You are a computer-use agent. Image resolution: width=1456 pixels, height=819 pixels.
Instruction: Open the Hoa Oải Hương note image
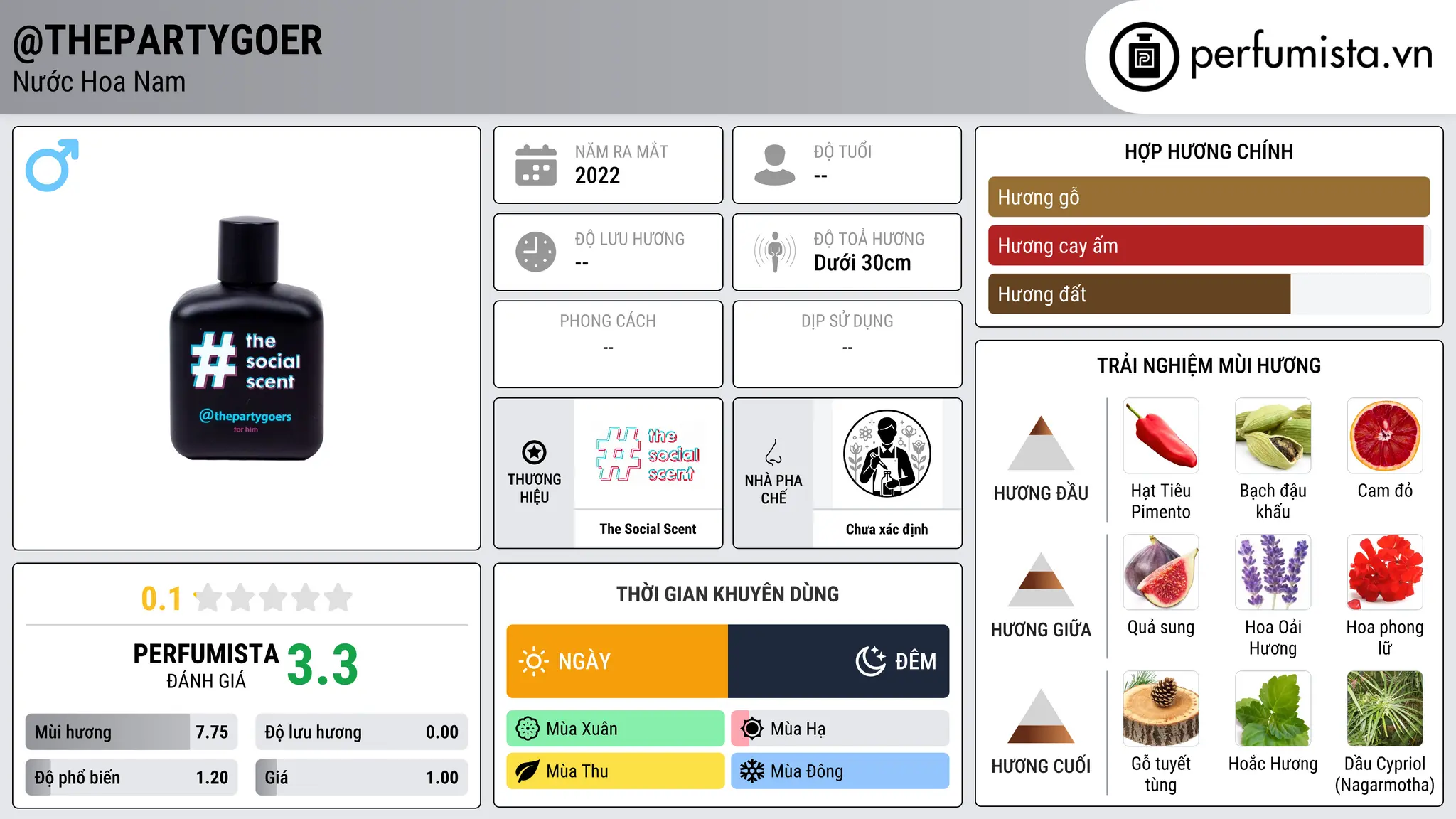pos(1273,572)
